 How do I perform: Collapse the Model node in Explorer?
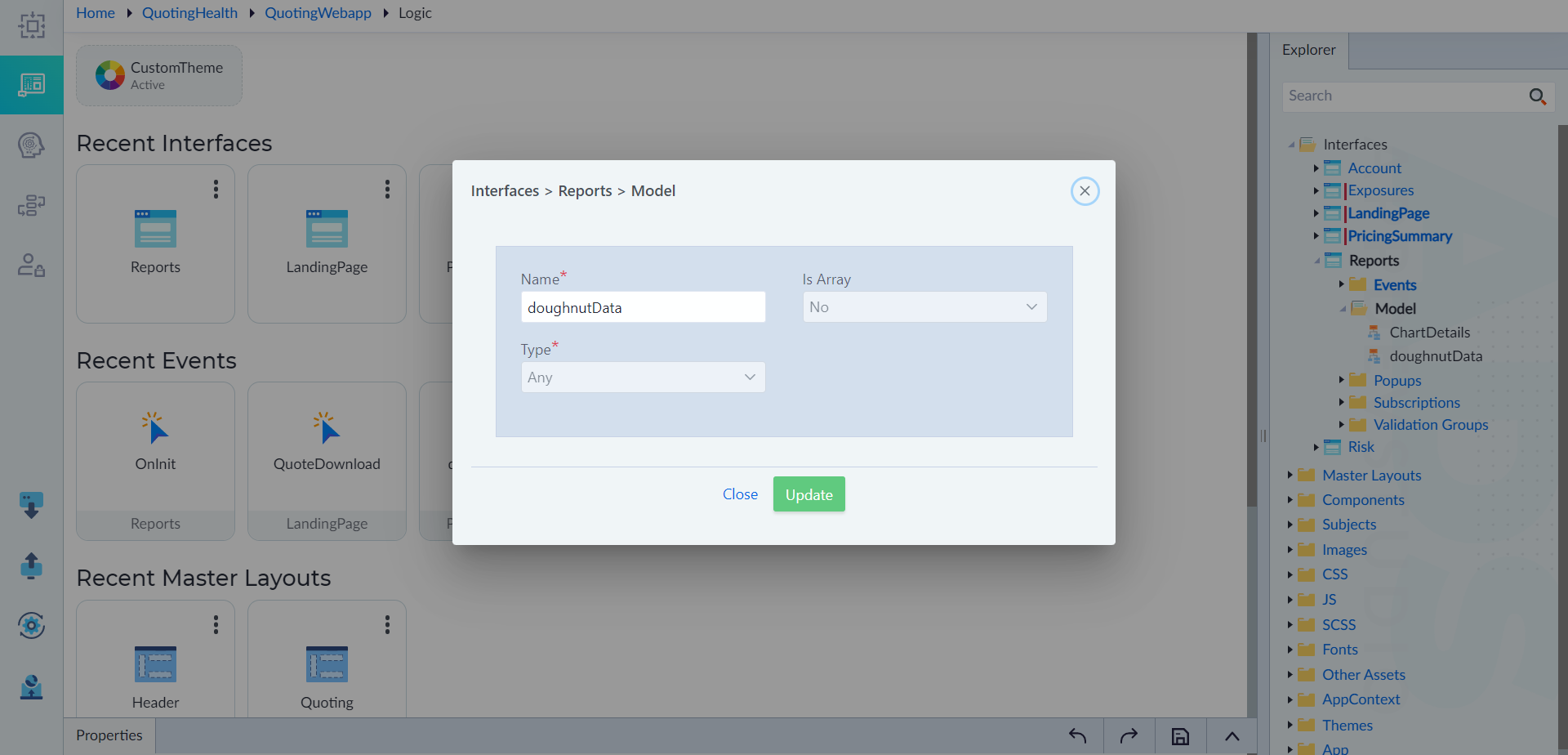[1342, 309]
